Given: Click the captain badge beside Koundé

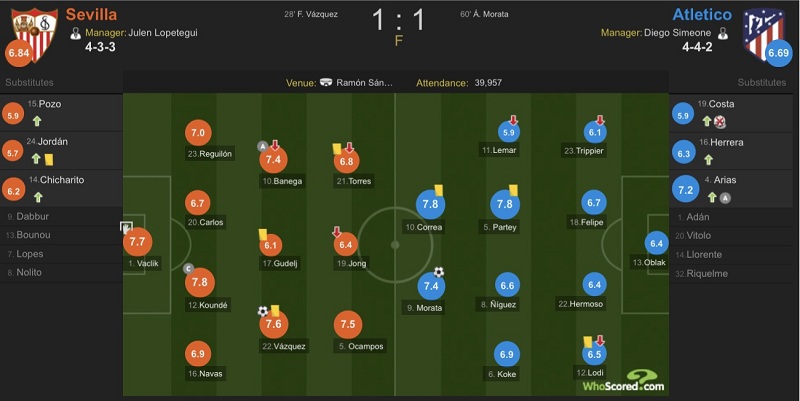Looking at the screenshot, I should [188, 268].
